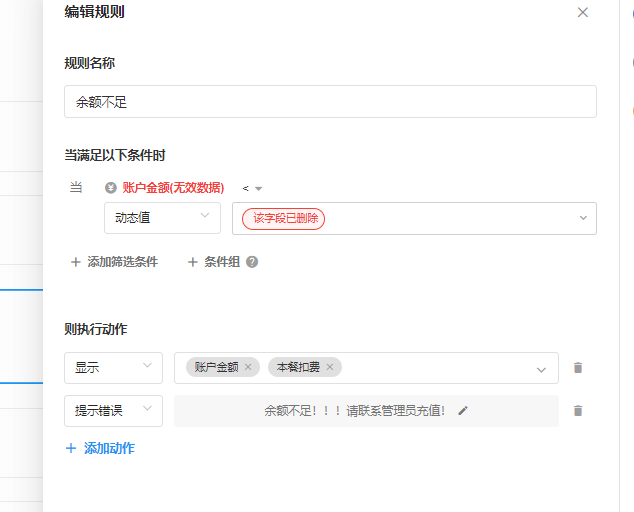634x512 pixels.
Task: Select the 账户金额(无效数据) condition field
Action: [173, 188]
